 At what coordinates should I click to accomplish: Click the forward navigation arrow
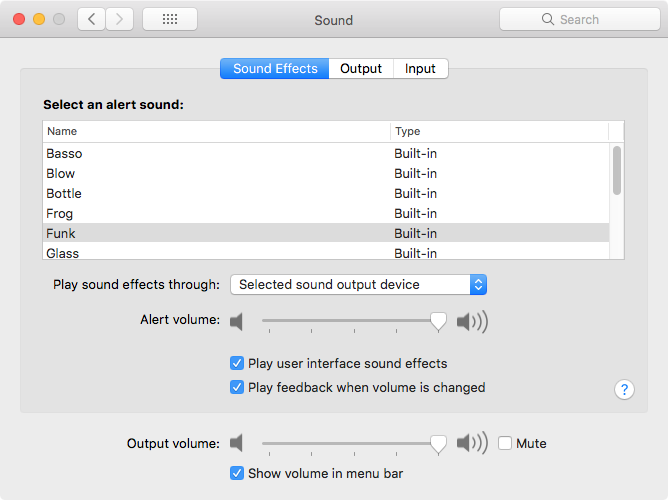tap(120, 19)
